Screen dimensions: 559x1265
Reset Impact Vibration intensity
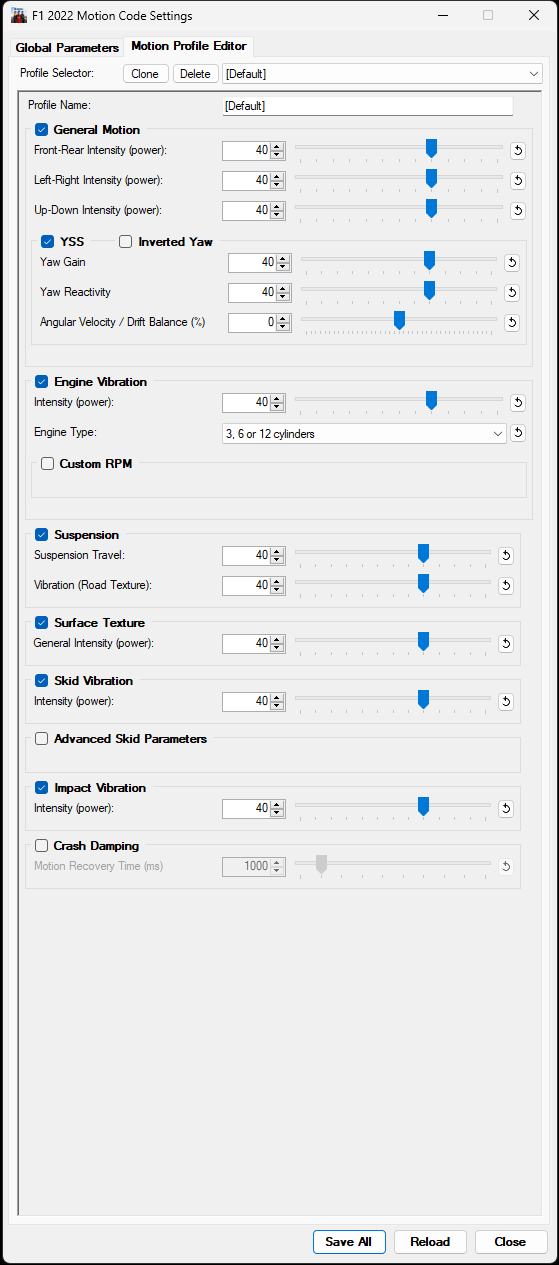pos(506,809)
